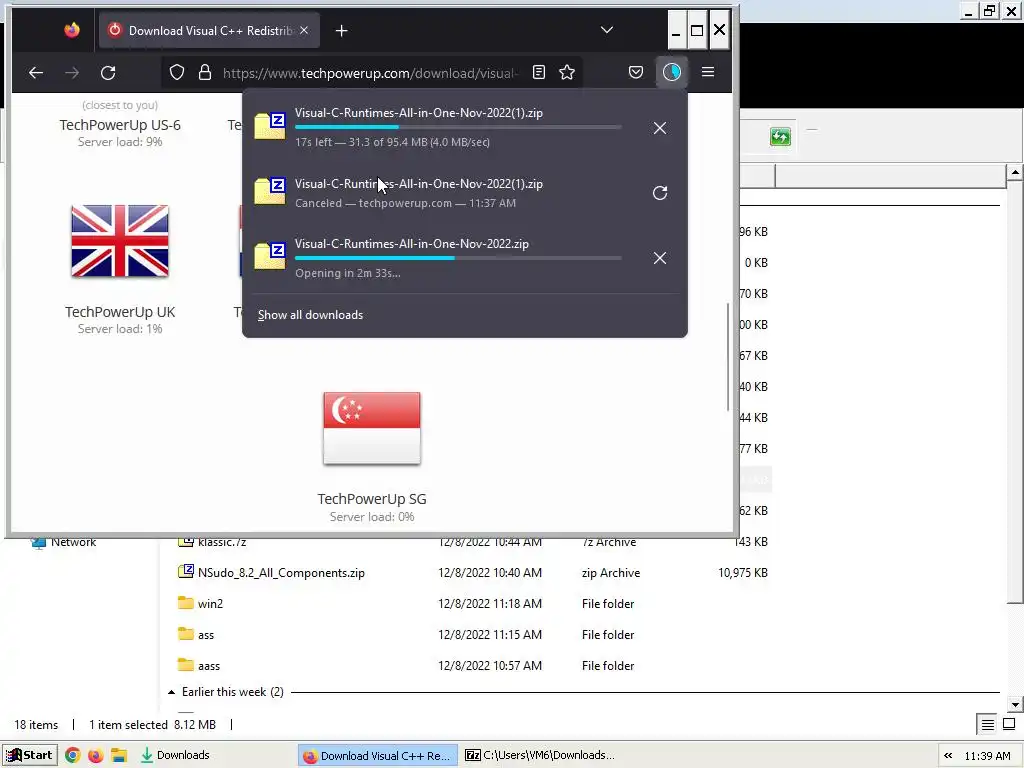Screen dimensions: 1024x768
Task: Retry the canceled Nov-2022(1).zip download
Action: pos(660,193)
